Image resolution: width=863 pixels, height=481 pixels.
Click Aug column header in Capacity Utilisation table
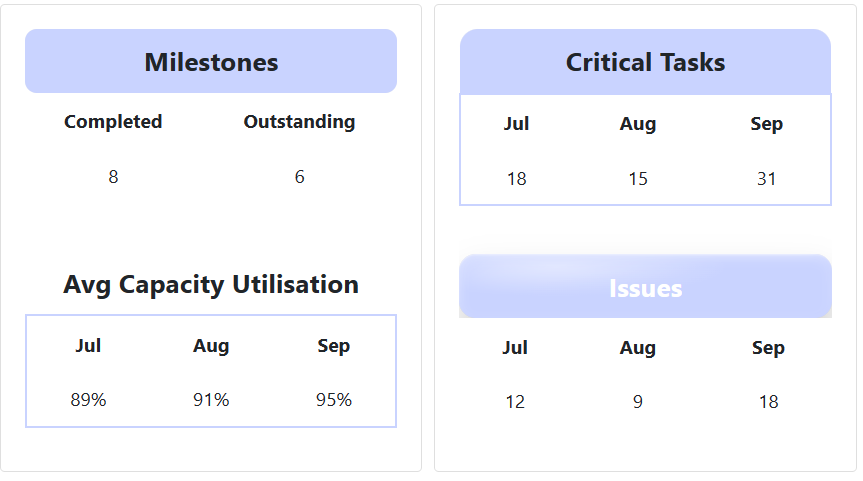[211, 346]
